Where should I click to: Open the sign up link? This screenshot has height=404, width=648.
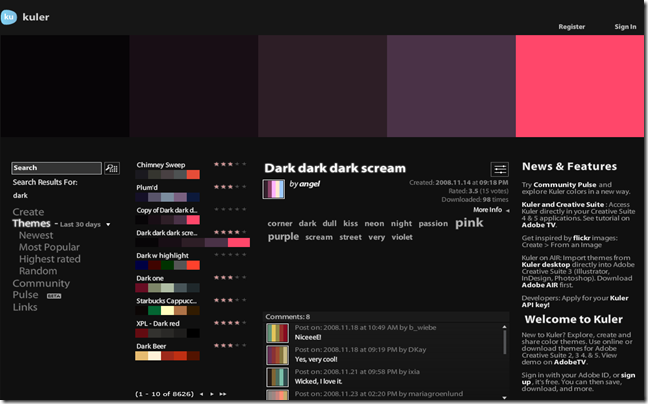tap(579, 378)
